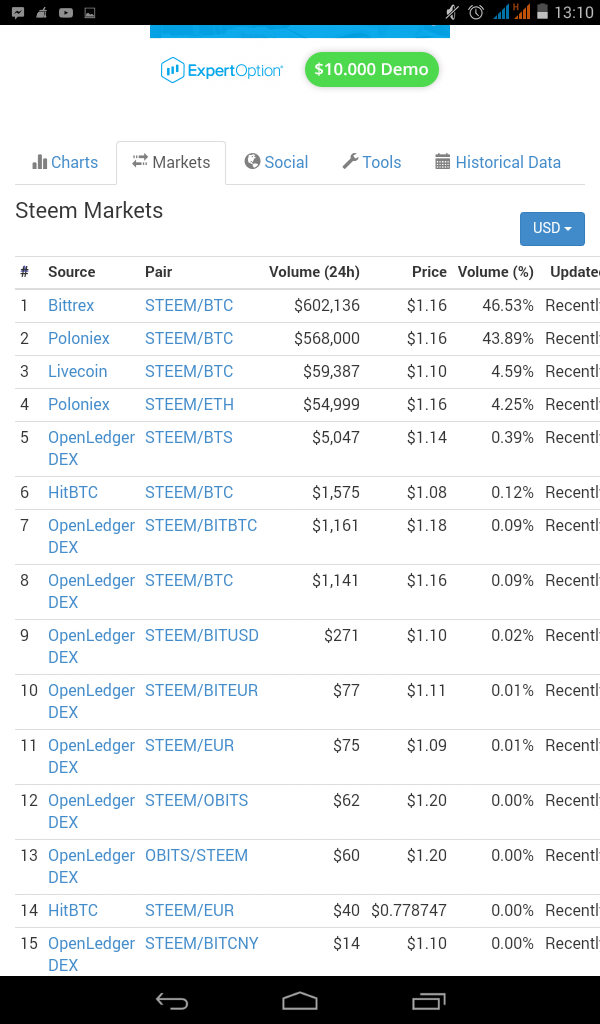
Task: Open the STEEM/BTS pair link
Action: [189, 437]
